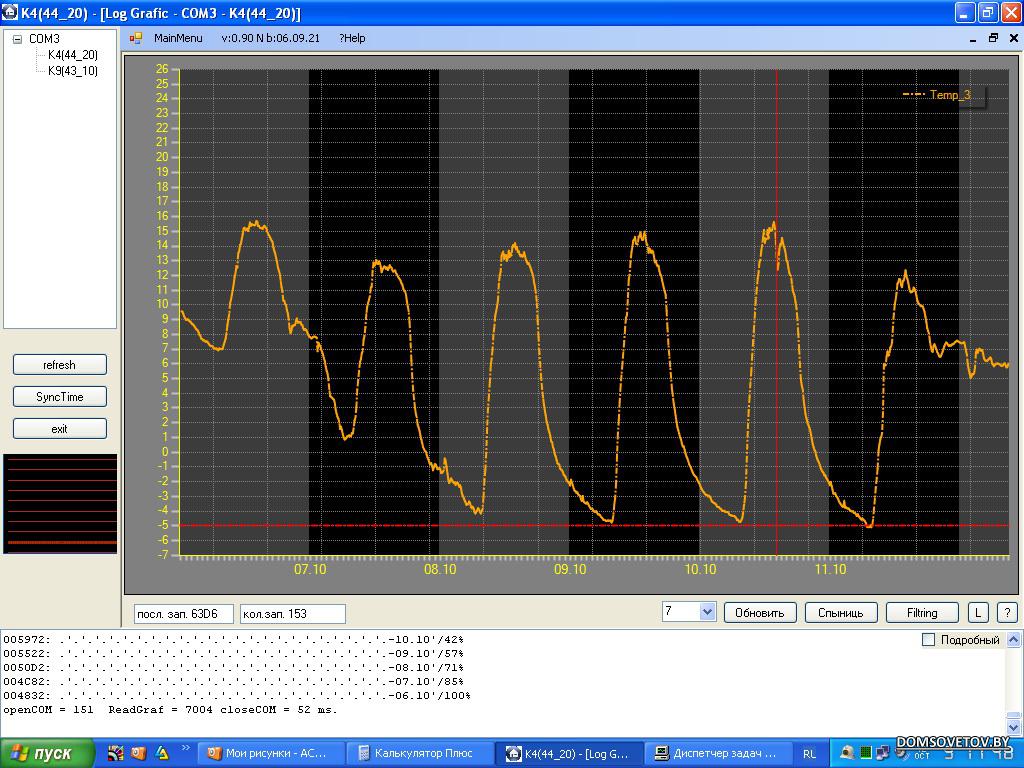Select the COM3 port in the tree
The image size is (1024, 768).
pyautogui.click(x=44, y=39)
